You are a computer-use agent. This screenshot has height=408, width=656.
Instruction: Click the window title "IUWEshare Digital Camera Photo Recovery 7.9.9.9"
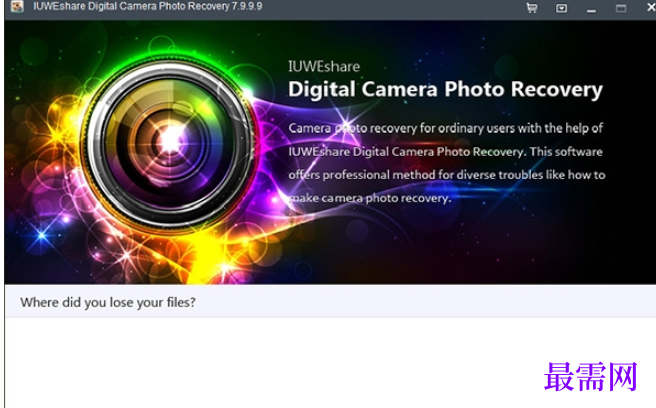pyautogui.click(x=148, y=7)
